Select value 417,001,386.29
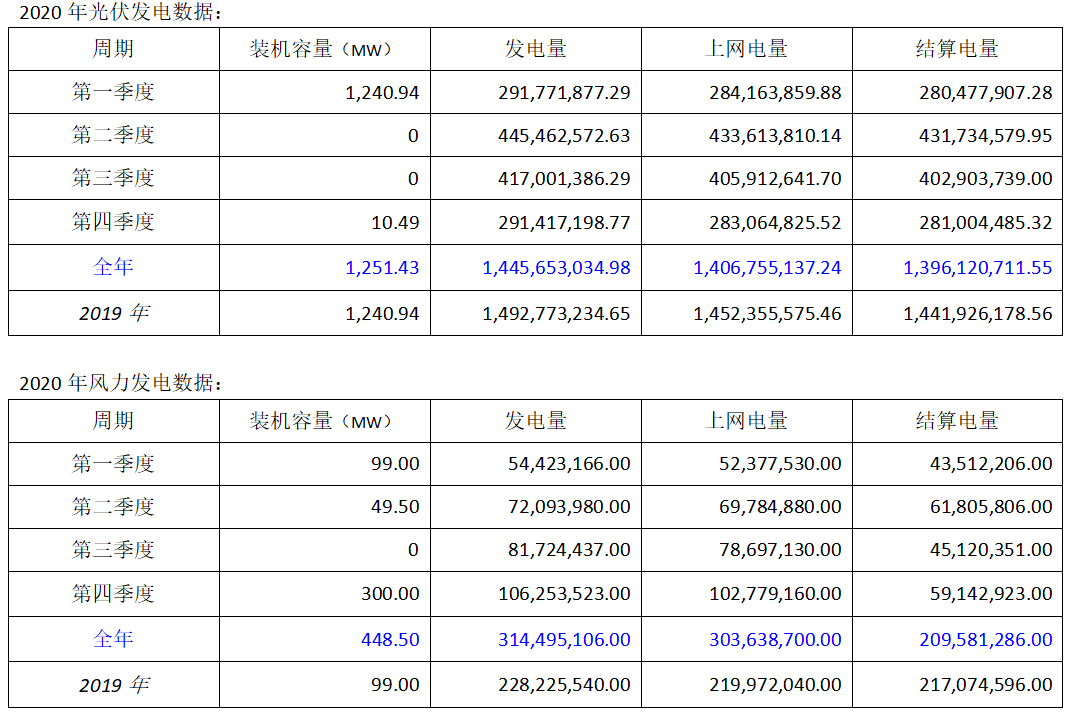 564,178
